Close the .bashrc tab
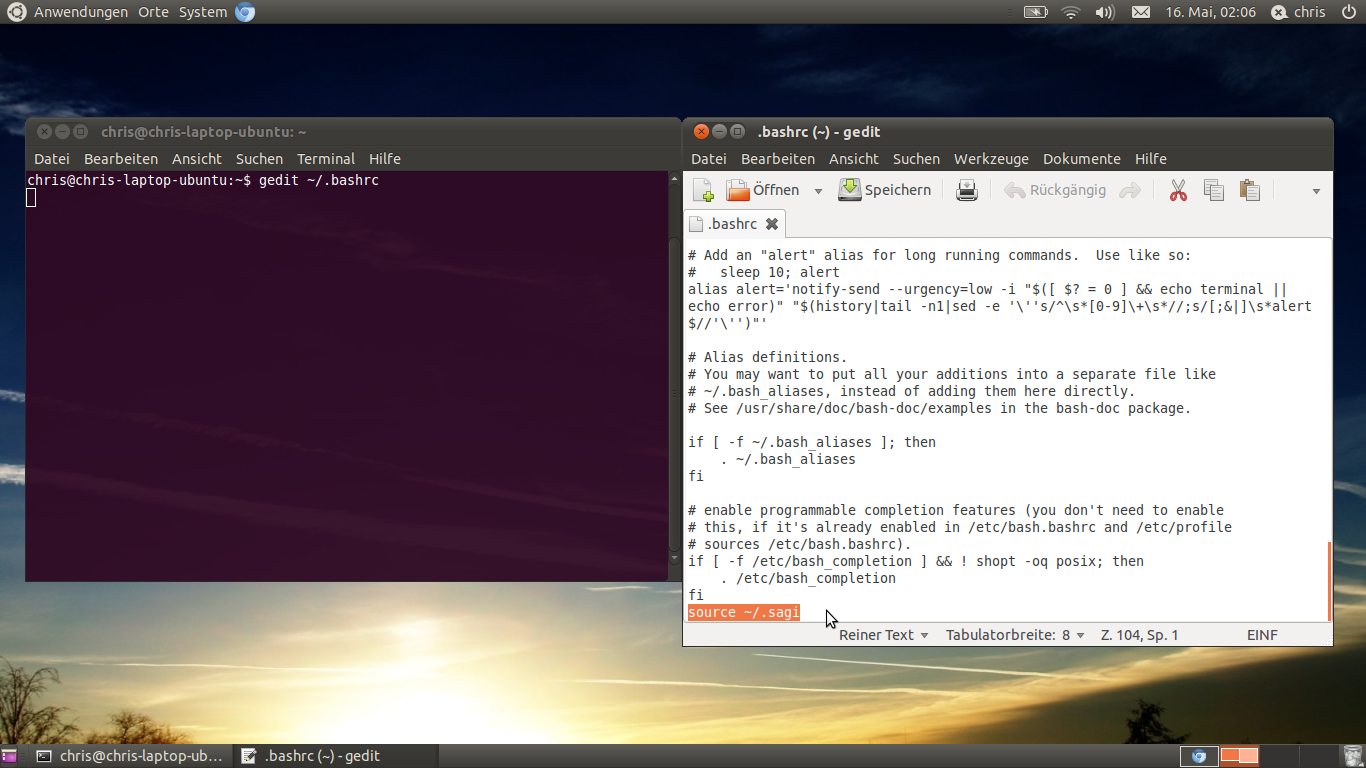The width and height of the screenshot is (1366, 768). click(x=771, y=223)
